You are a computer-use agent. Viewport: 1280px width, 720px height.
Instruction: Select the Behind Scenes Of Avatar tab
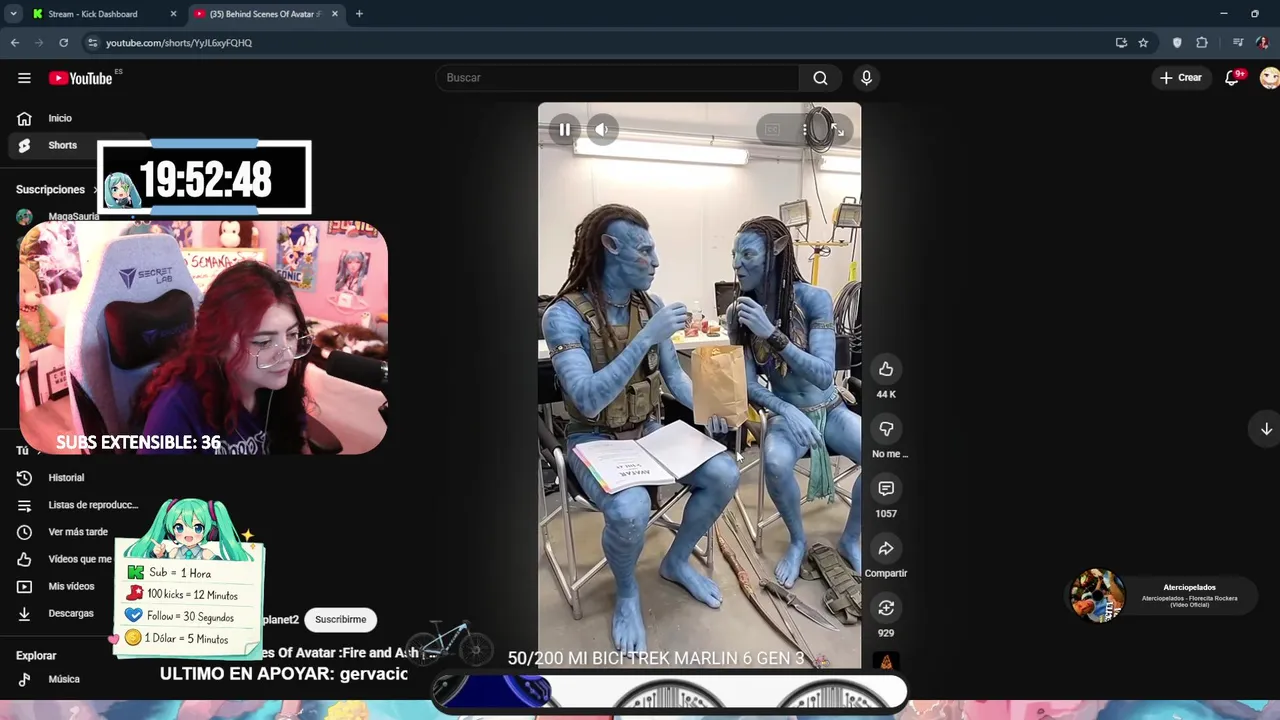click(x=263, y=14)
